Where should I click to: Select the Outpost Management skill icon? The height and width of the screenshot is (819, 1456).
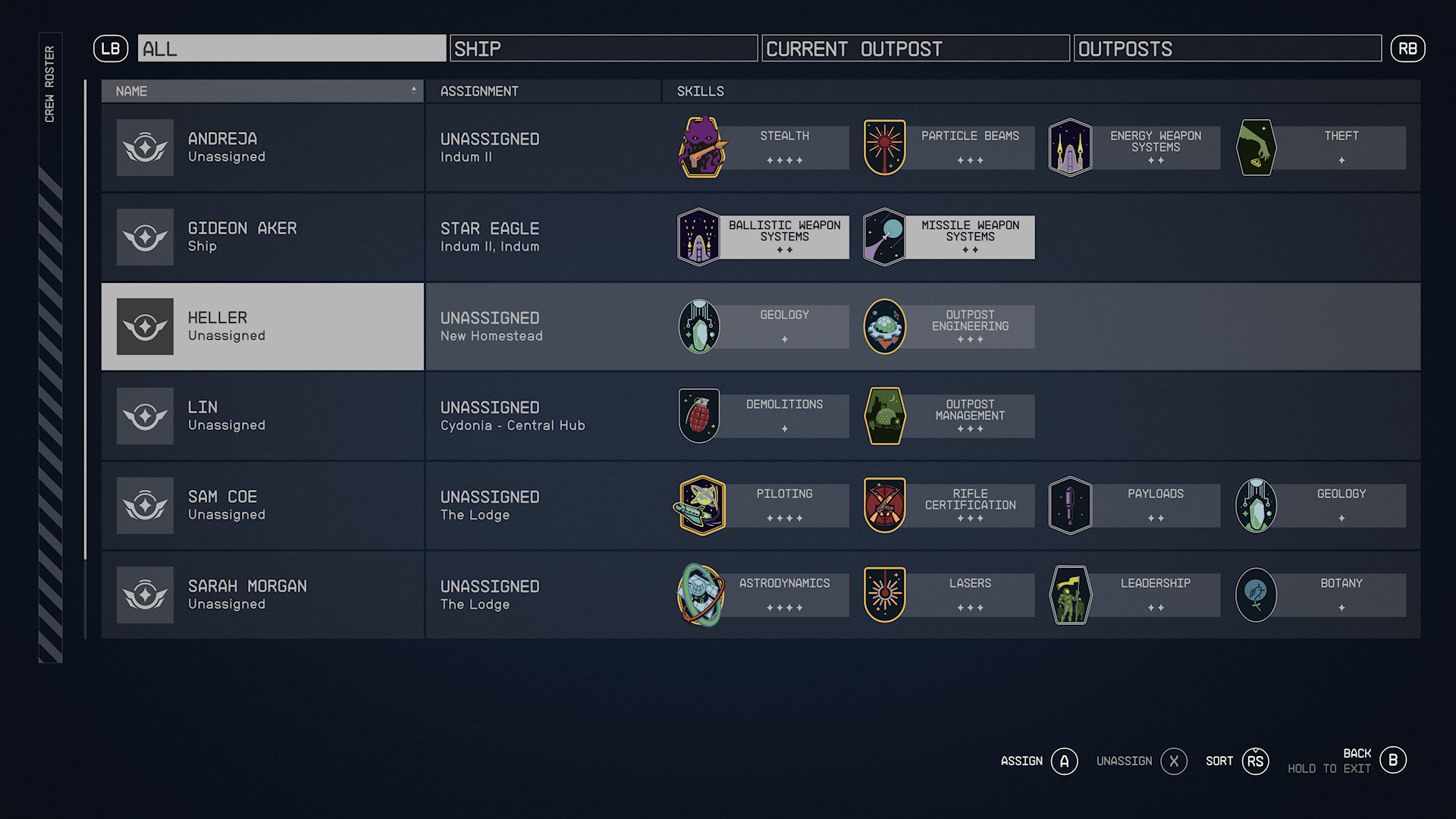[x=885, y=414]
